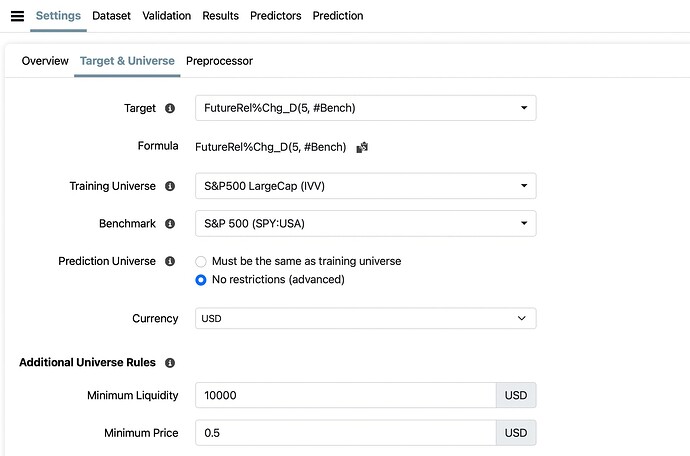Viewport: 690px width, 456px height.
Task: Expand the Training Universe dropdown
Action: click(365, 186)
